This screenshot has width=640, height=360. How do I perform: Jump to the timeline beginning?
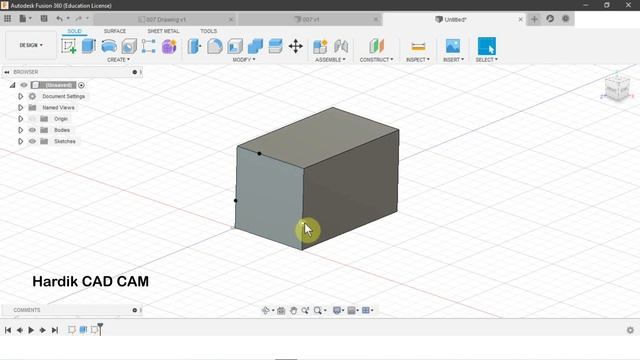pos(8,330)
